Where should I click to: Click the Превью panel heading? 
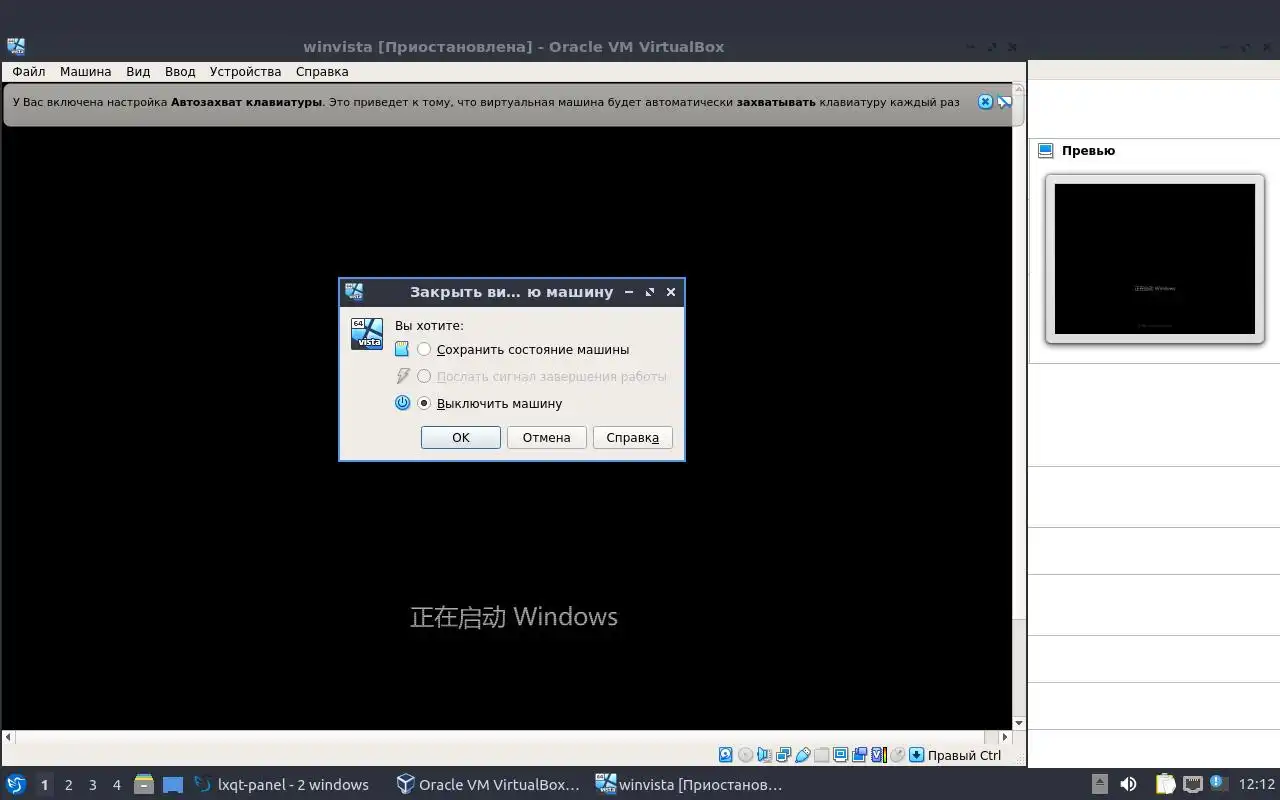(1088, 151)
